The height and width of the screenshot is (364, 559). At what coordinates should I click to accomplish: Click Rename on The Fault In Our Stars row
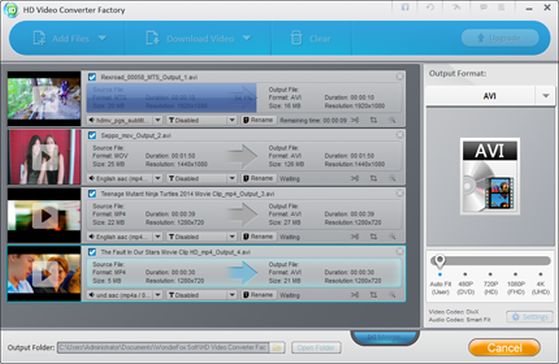pyautogui.click(x=258, y=295)
